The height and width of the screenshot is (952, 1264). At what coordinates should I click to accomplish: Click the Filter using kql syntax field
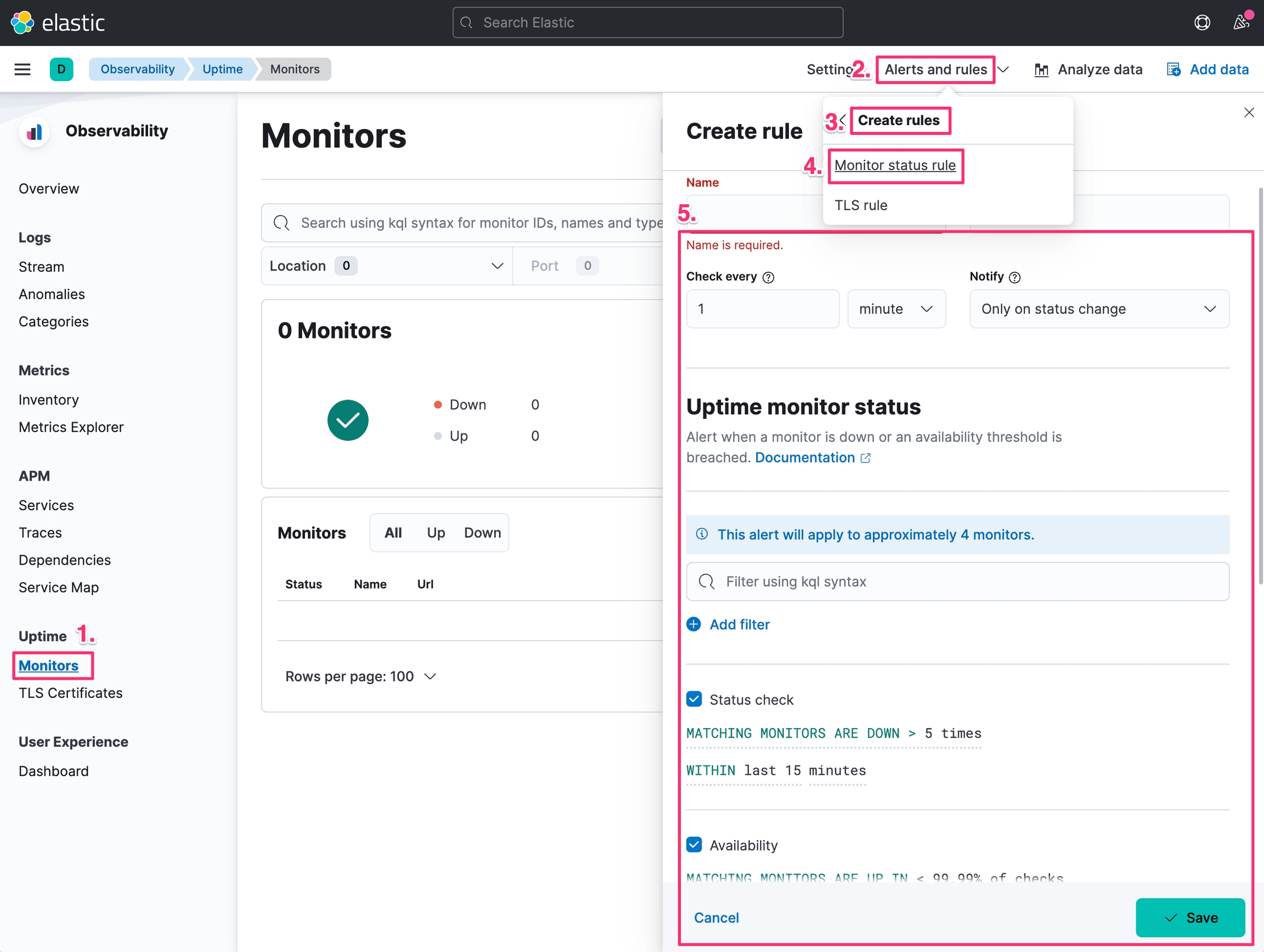click(x=957, y=582)
